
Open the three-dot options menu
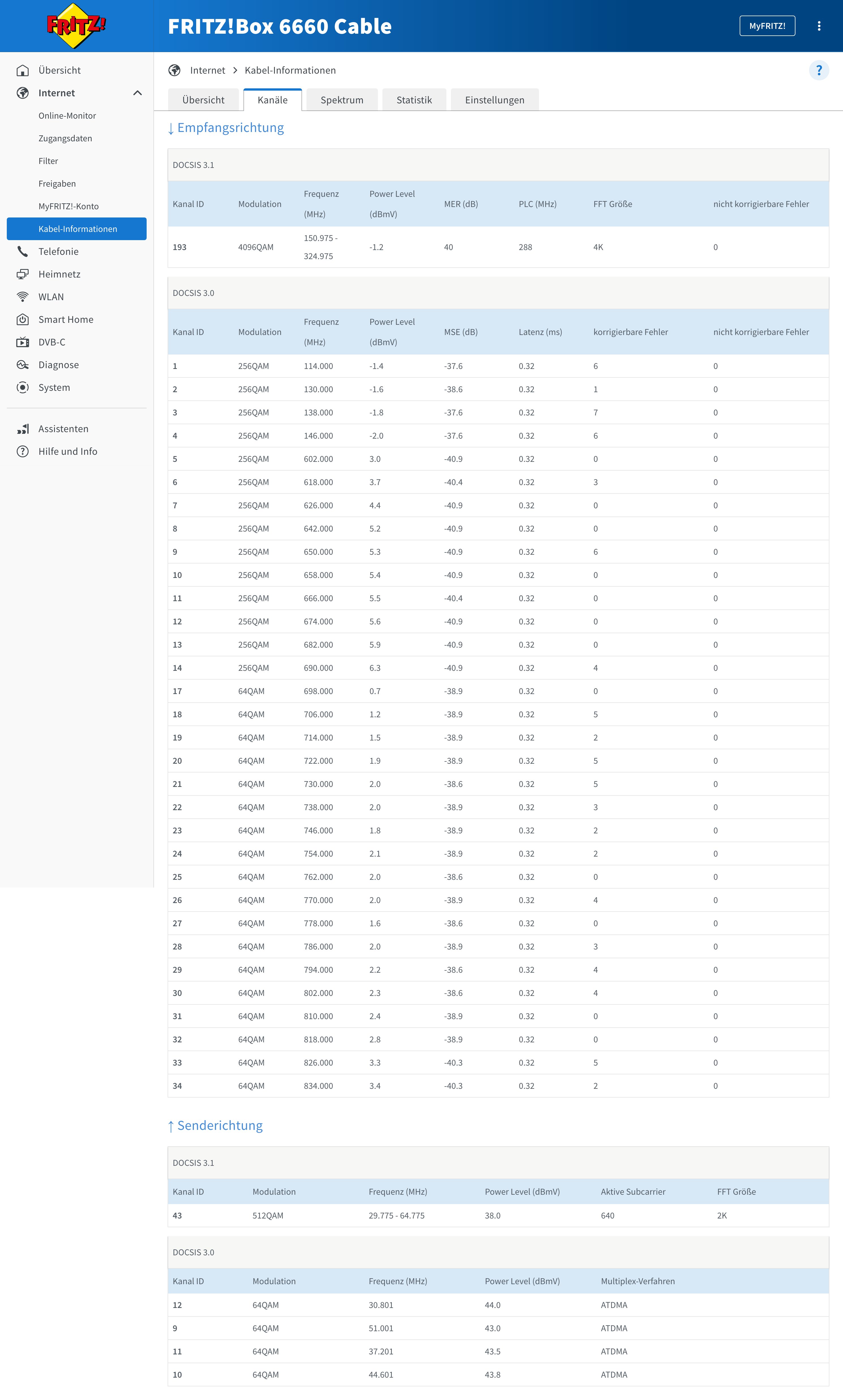pos(819,26)
